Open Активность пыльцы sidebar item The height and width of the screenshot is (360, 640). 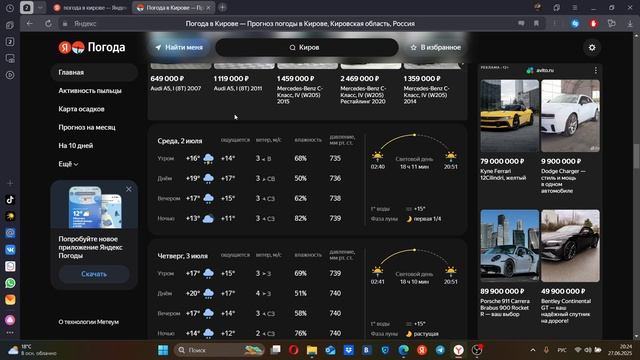[90, 91]
